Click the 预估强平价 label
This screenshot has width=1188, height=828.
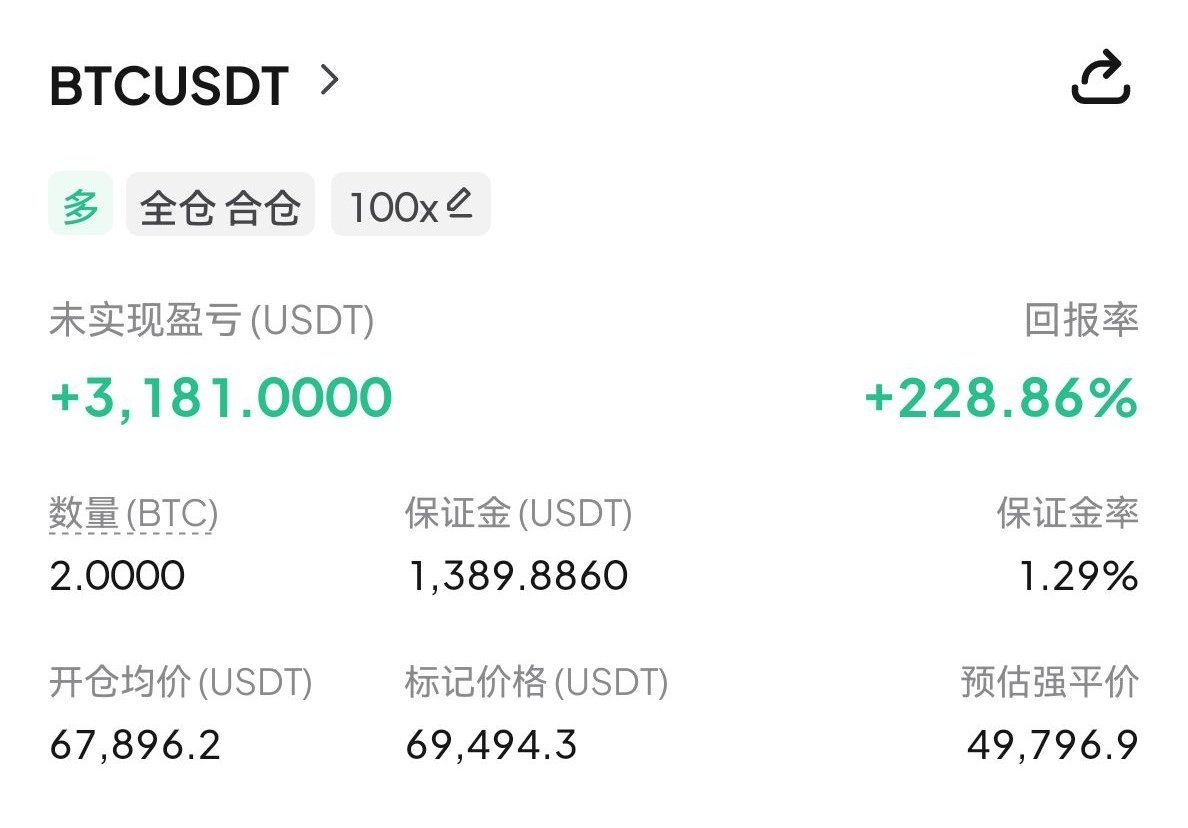point(1049,684)
